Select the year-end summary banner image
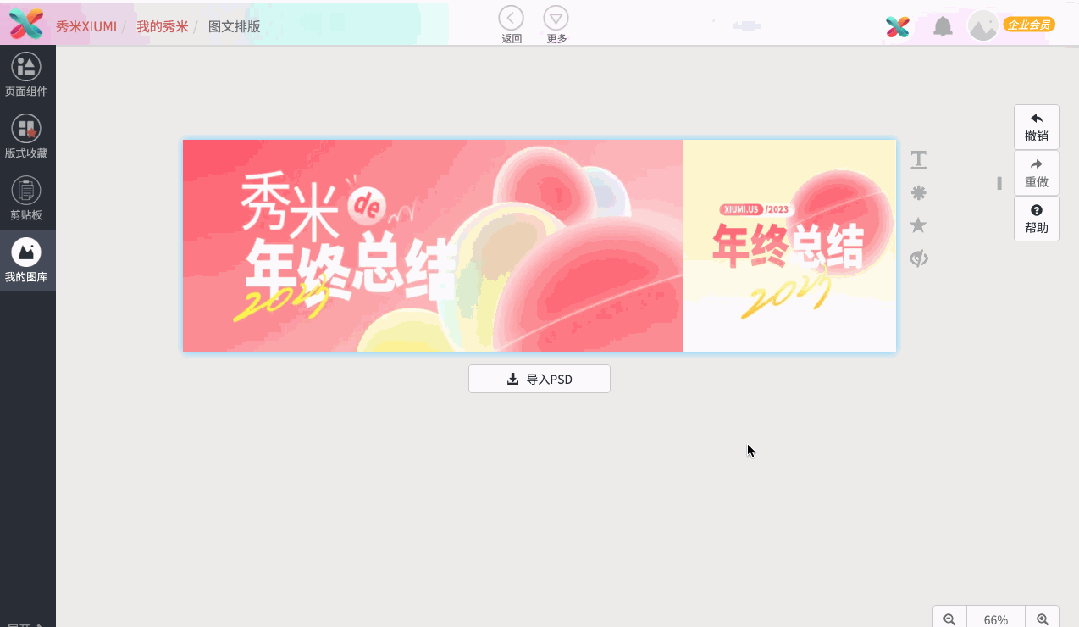Image resolution: width=1079 pixels, height=627 pixels. (539, 246)
